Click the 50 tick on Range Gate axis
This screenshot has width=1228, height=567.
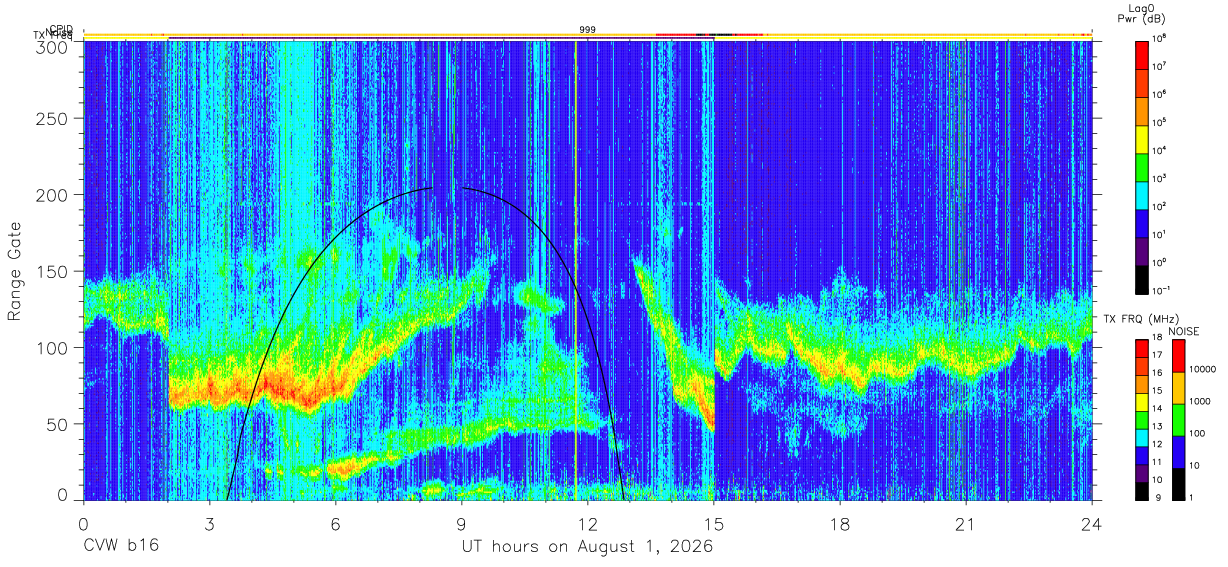click(58, 423)
